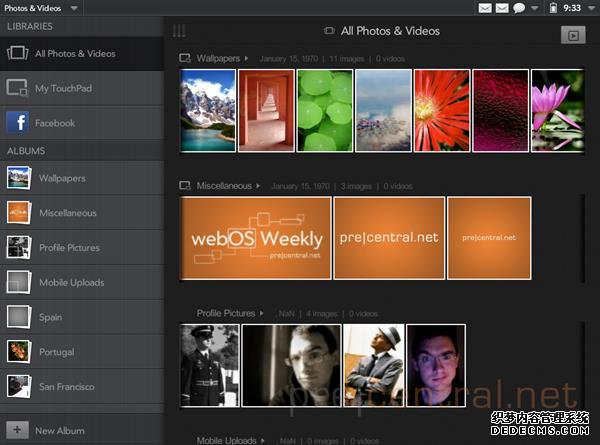600x445 pixels.
Task: Open the uniformed officer profile picture
Action: point(210,365)
